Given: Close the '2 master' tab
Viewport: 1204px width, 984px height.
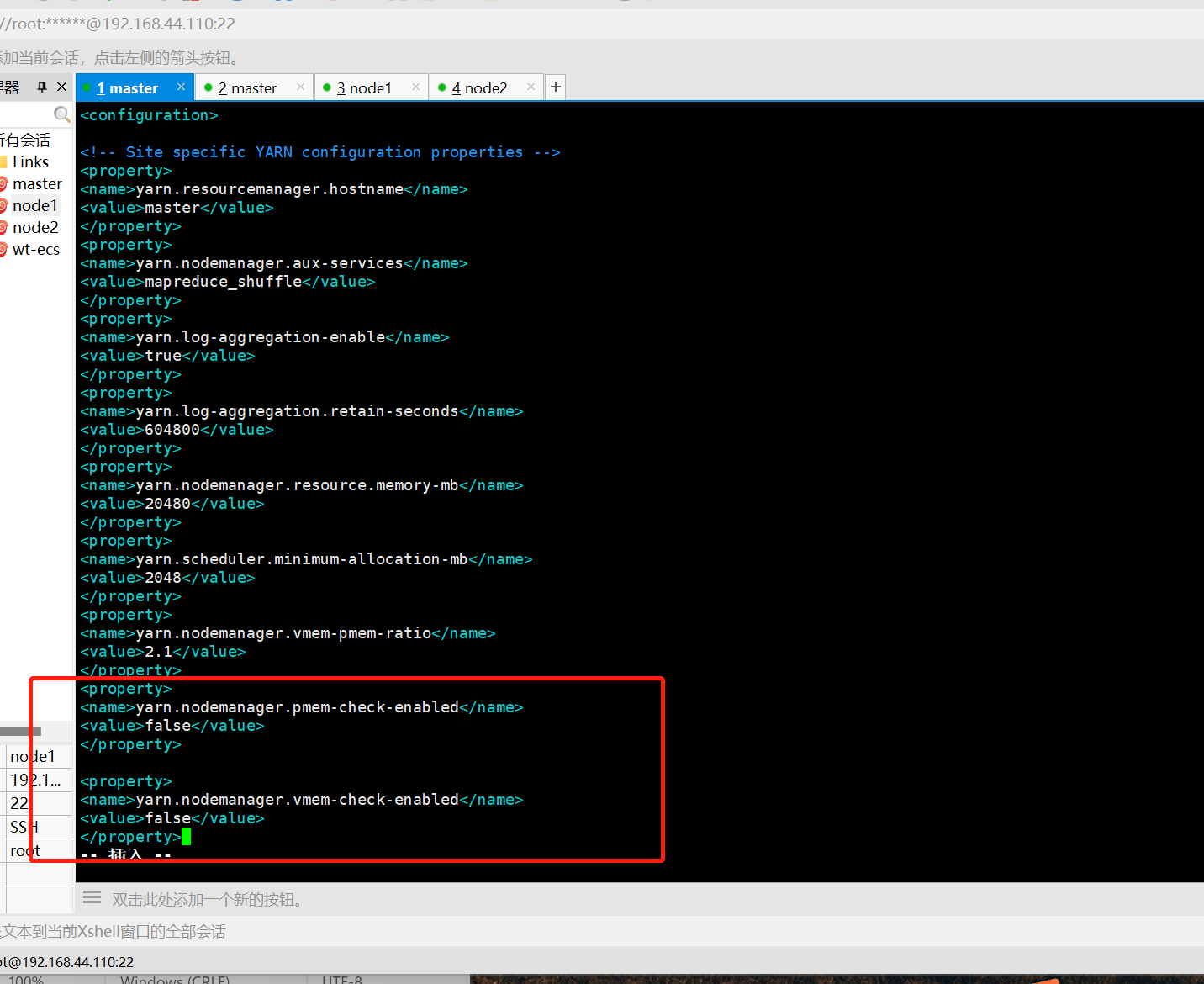Looking at the screenshot, I should [x=300, y=87].
